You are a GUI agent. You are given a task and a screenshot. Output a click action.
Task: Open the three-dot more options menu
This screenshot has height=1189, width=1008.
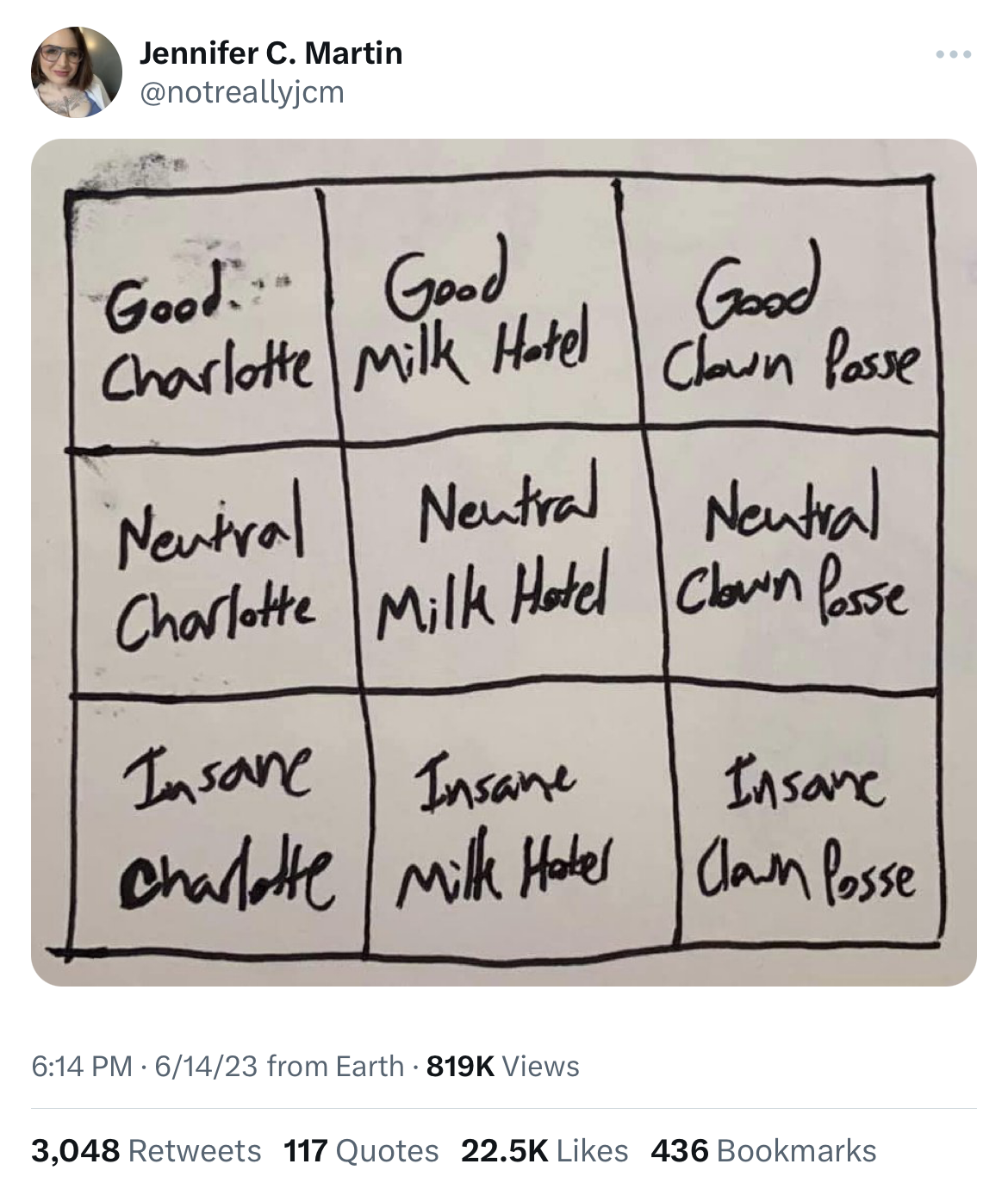pyautogui.click(x=954, y=54)
